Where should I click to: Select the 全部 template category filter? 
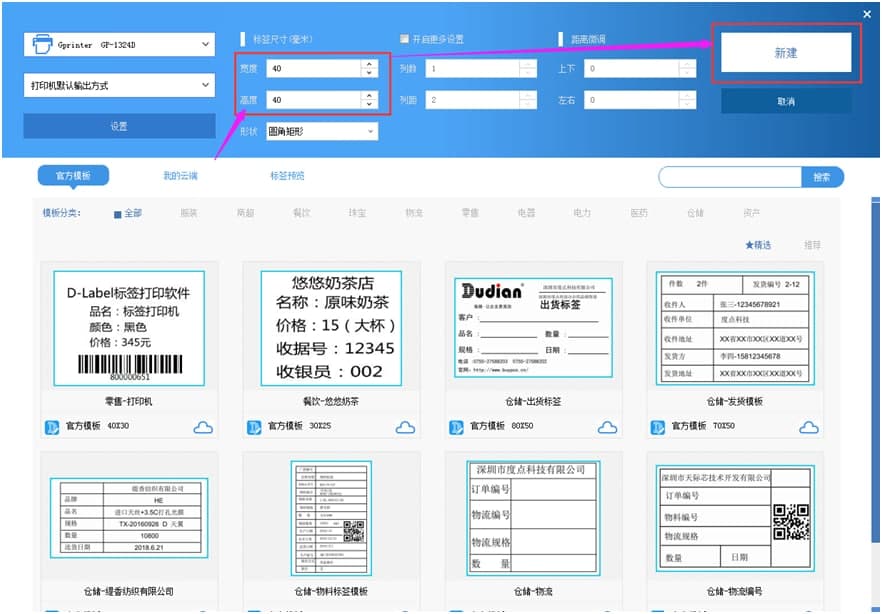128,213
